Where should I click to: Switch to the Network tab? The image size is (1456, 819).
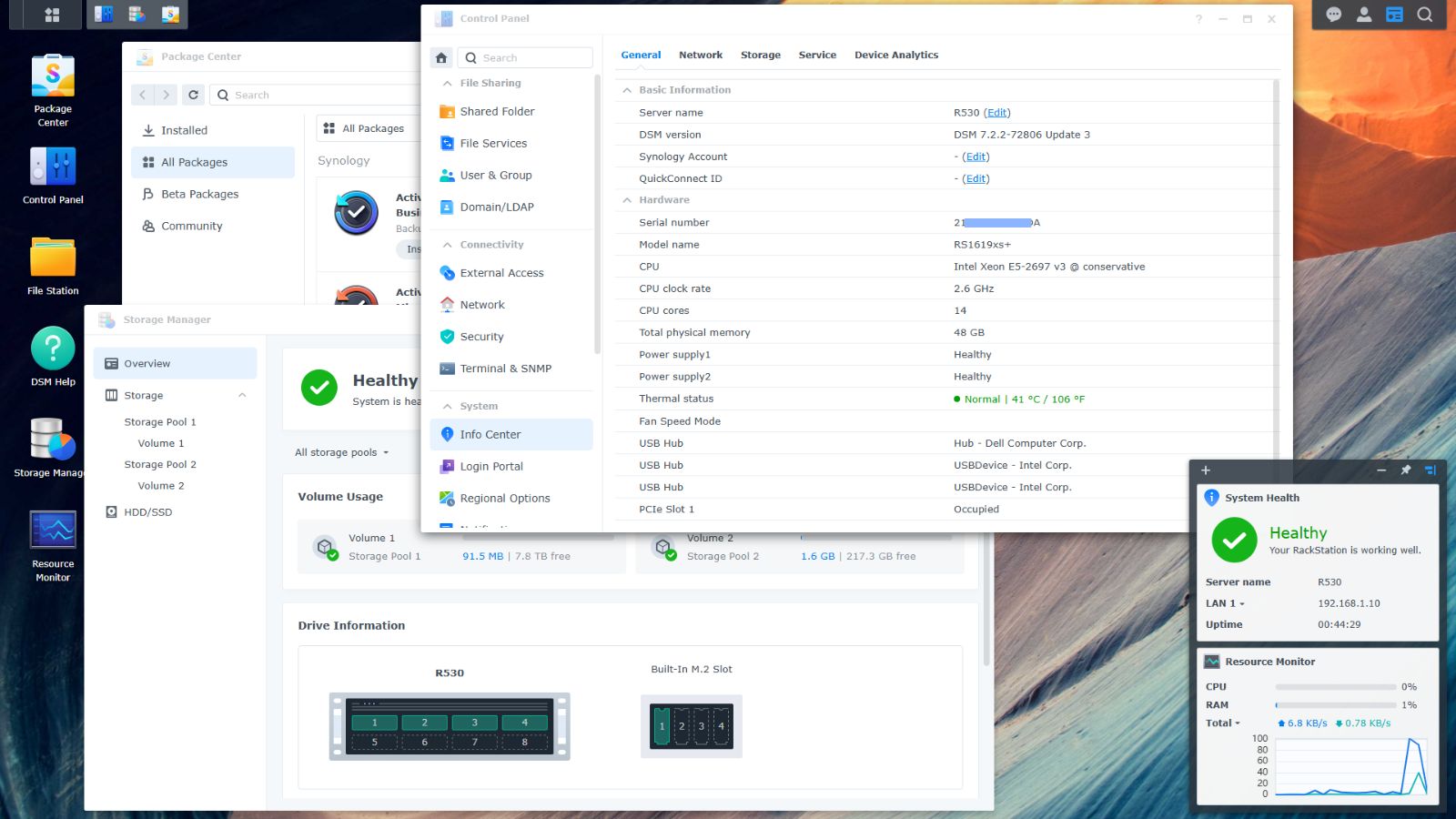(701, 55)
